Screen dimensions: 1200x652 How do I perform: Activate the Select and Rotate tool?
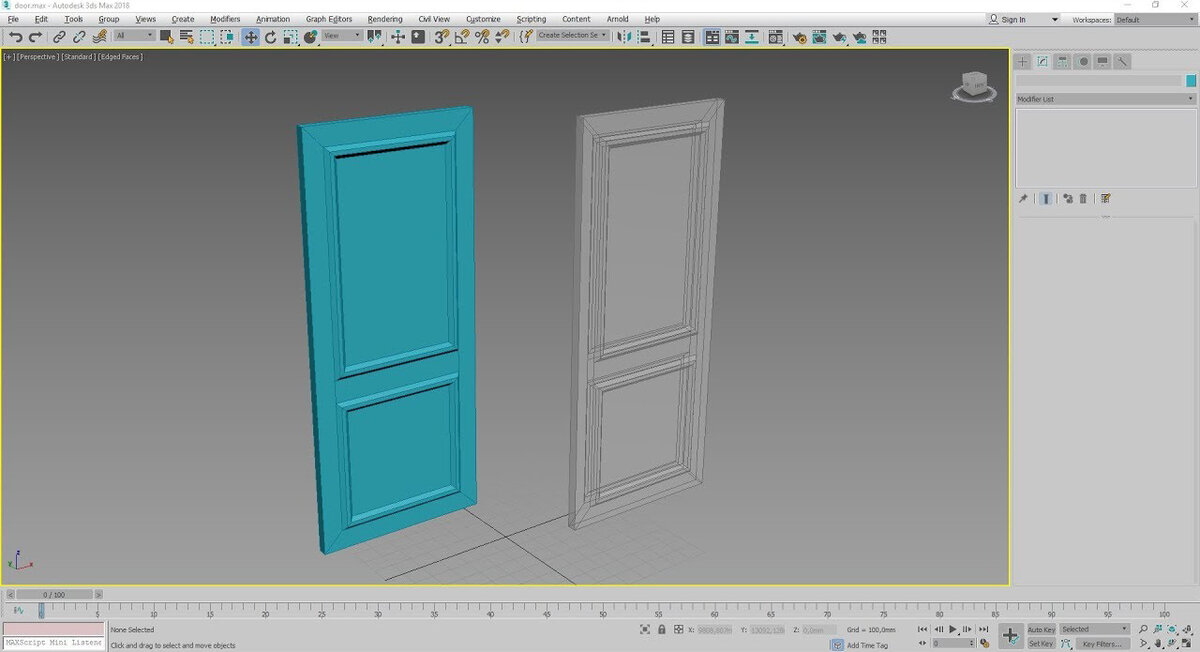[270, 36]
